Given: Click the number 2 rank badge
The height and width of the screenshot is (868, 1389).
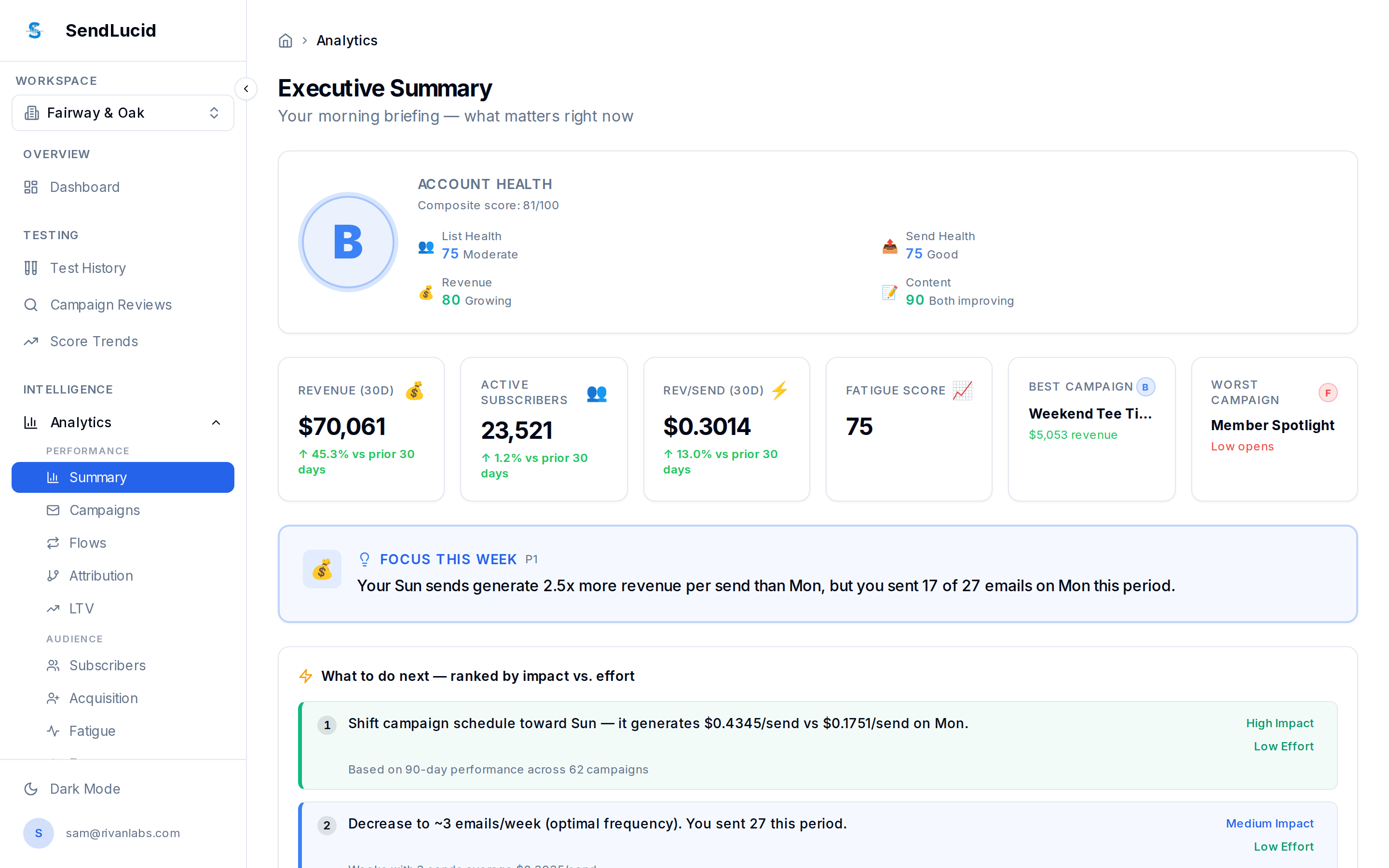Looking at the screenshot, I should 327,826.
